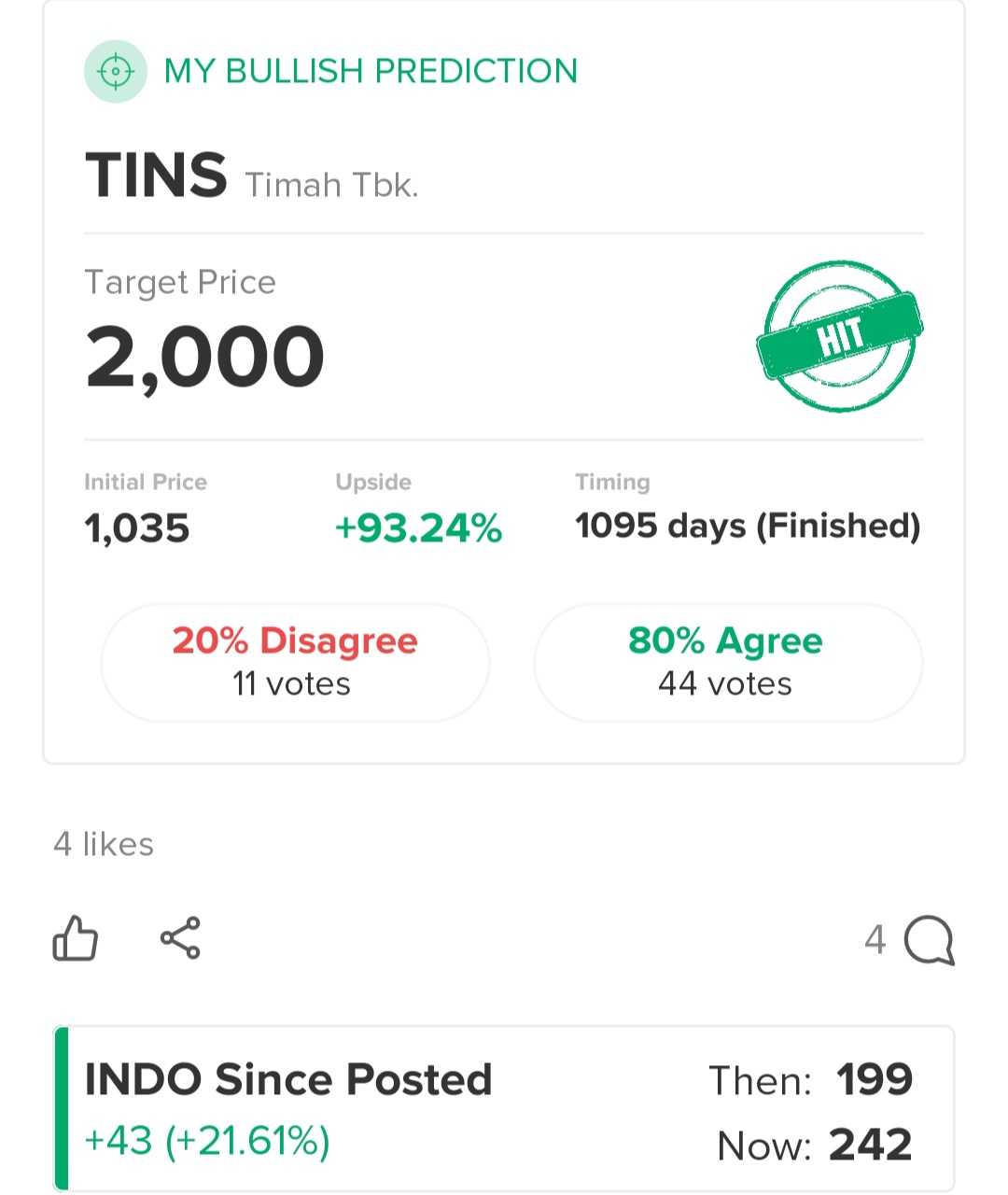The height and width of the screenshot is (1195, 1008).
Task: Vote on the 20% Disagree button
Action: coord(295,662)
